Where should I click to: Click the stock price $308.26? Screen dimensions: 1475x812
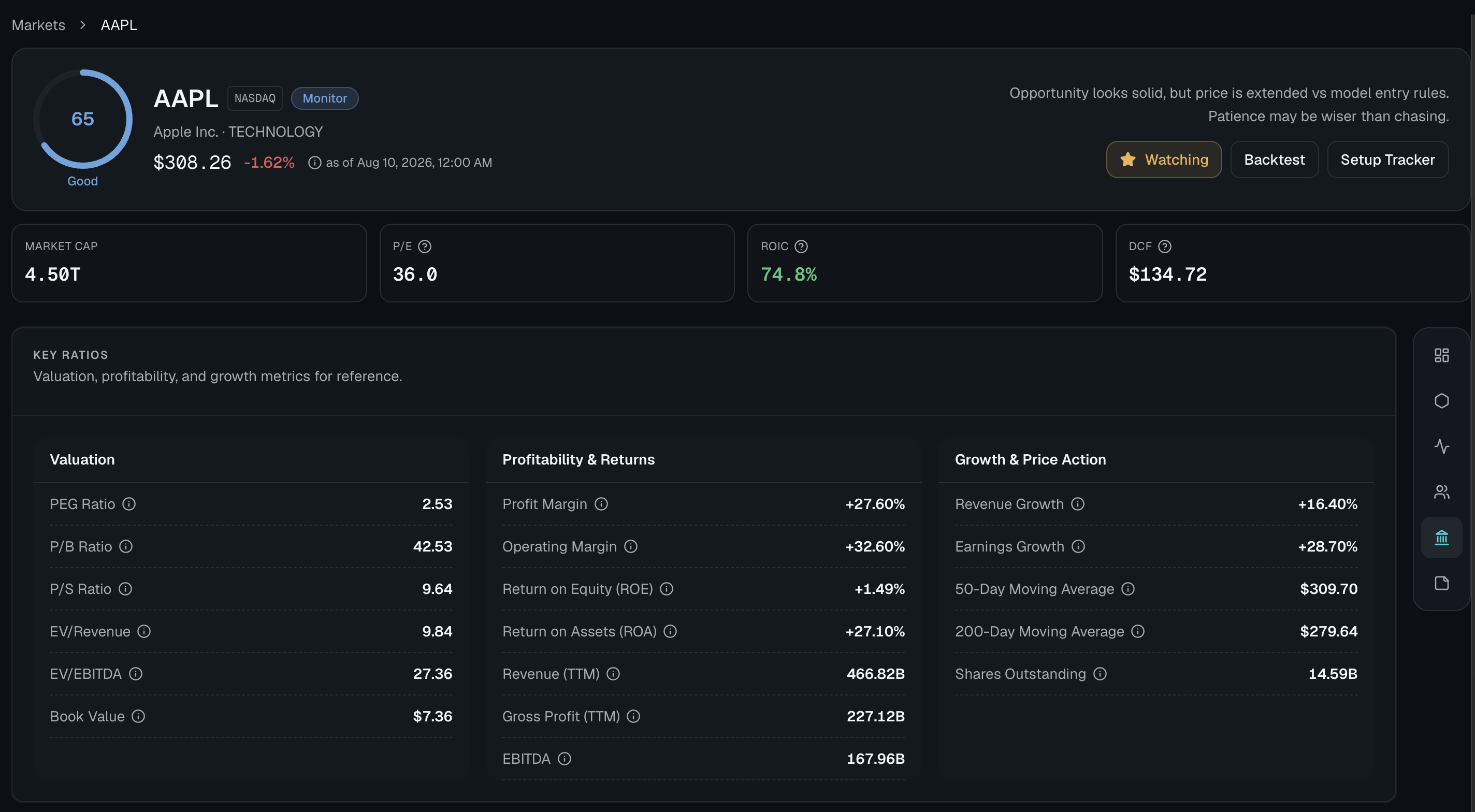tap(192, 163)
